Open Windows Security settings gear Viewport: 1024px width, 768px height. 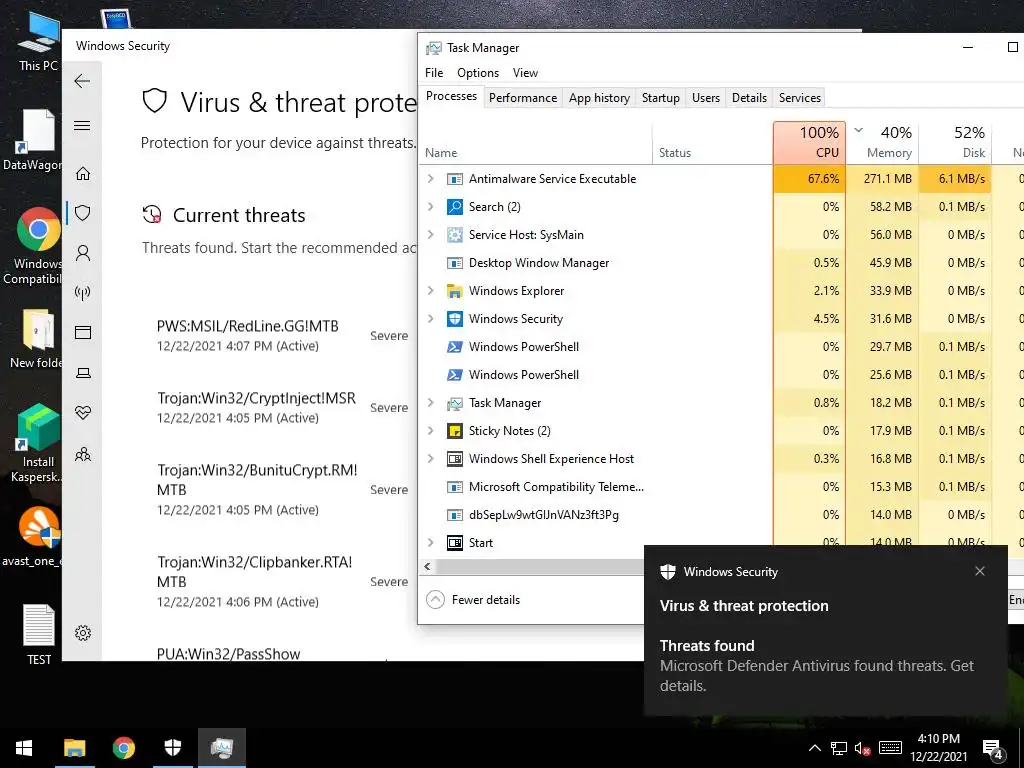[82, 632]
